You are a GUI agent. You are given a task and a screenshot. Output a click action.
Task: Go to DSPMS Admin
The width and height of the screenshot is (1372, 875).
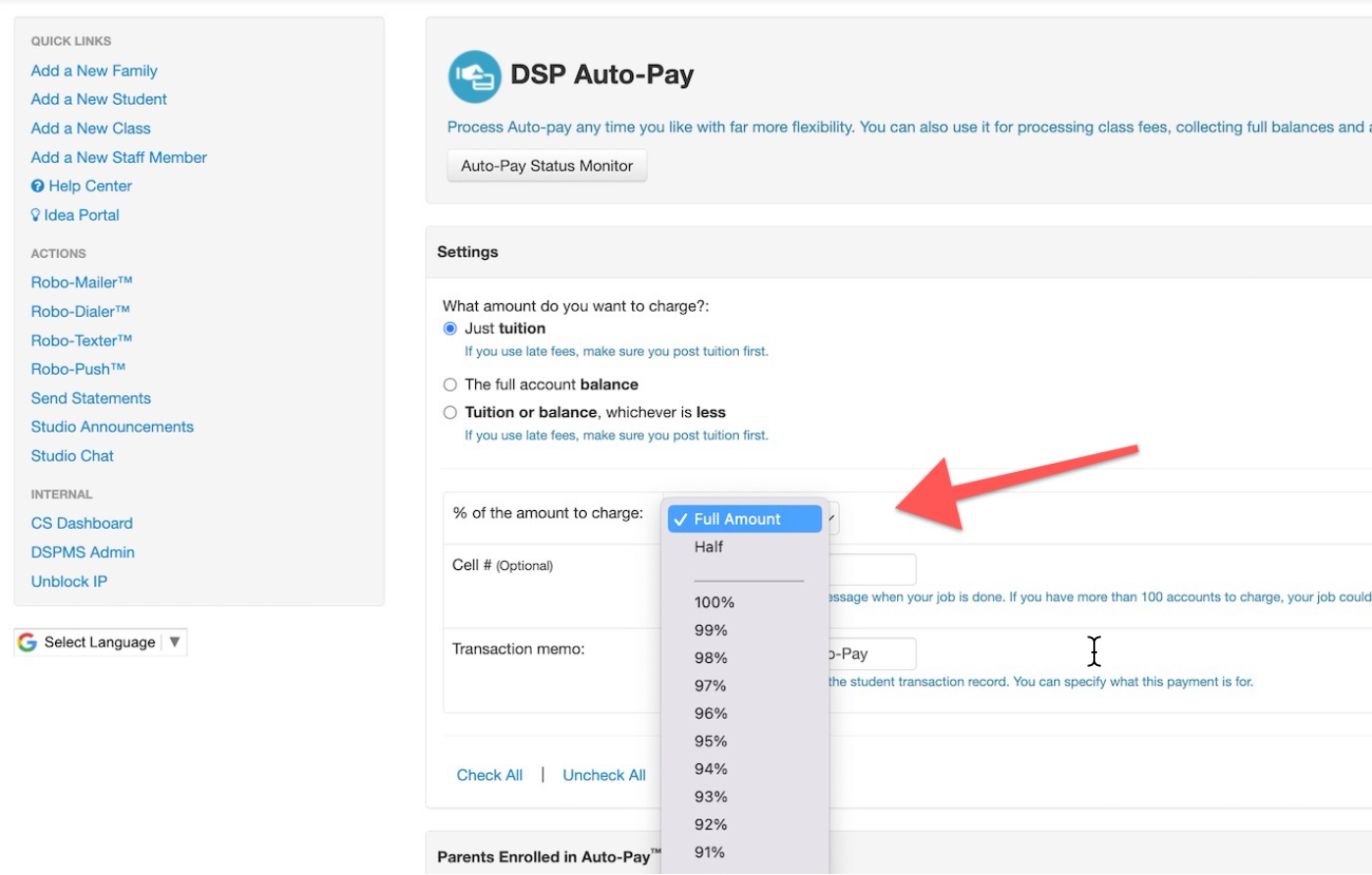pyautogui.click(x=83, y=552)
